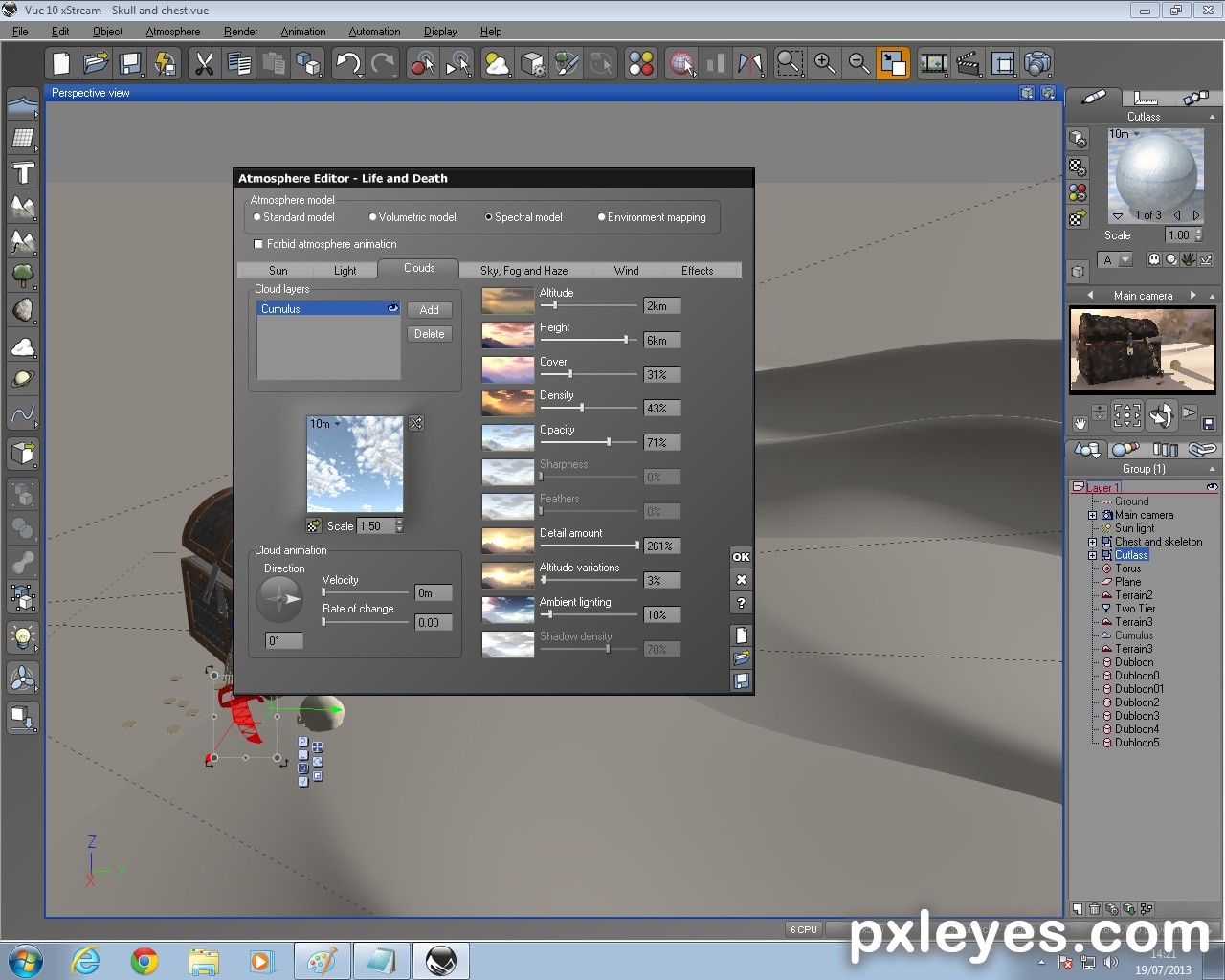Switch to the Sun tab
This screenshot has width=1225, height=980.
(278, 271)
